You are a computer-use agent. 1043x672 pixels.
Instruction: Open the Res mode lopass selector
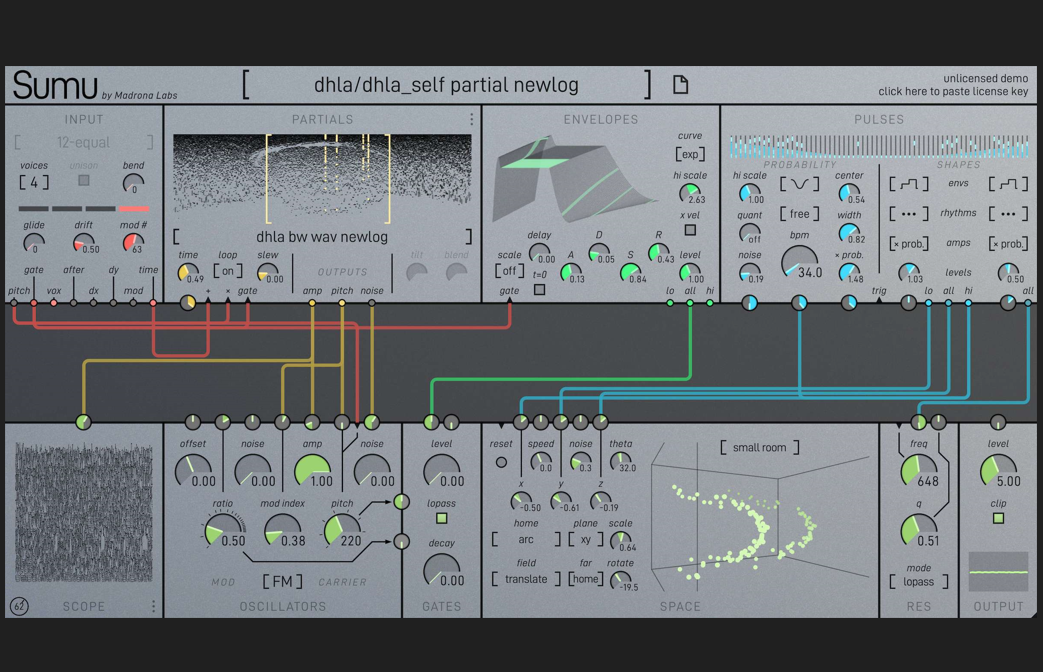pos(919,582)
